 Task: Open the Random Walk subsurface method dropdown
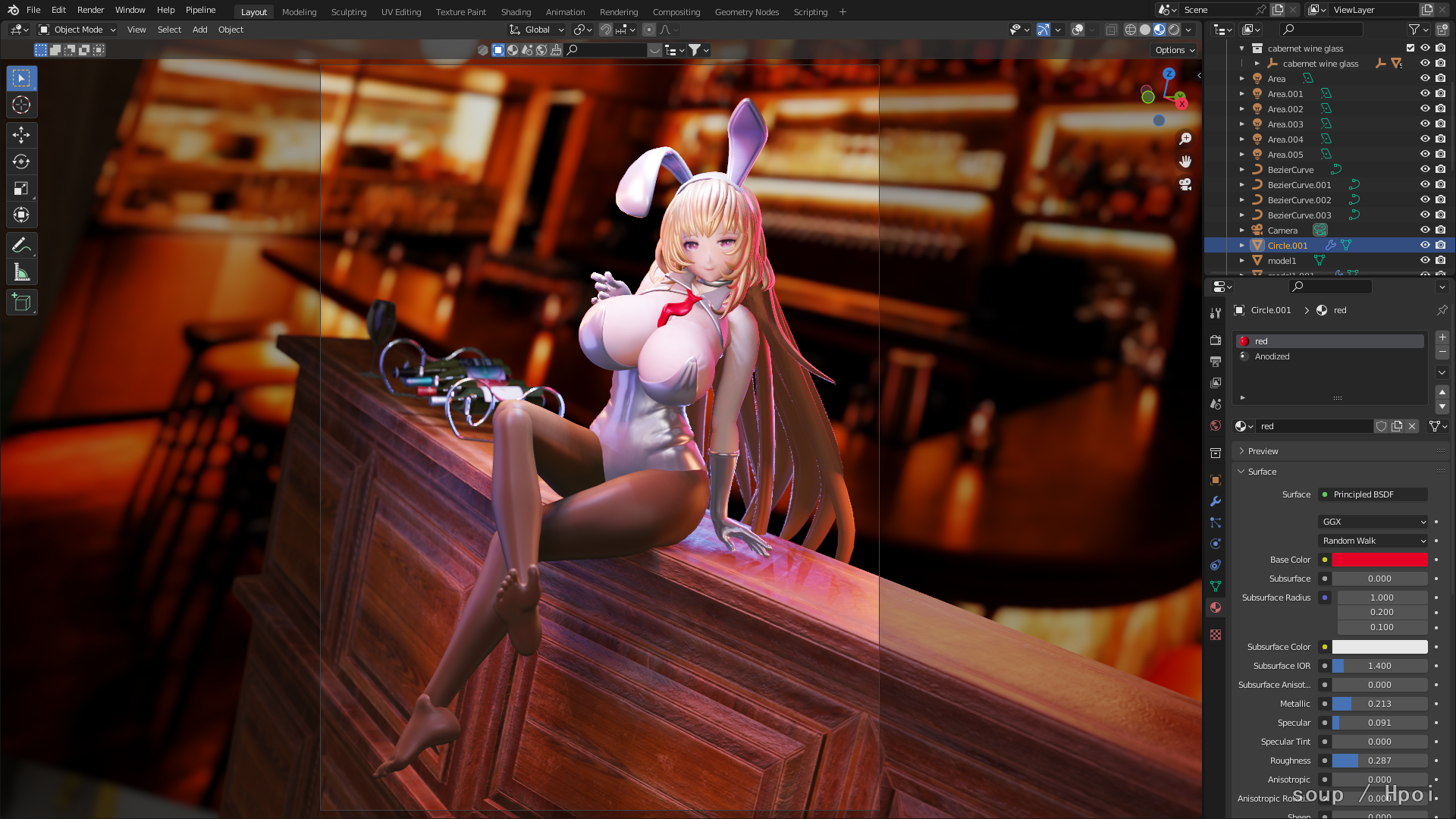(x=1373, y=541)
